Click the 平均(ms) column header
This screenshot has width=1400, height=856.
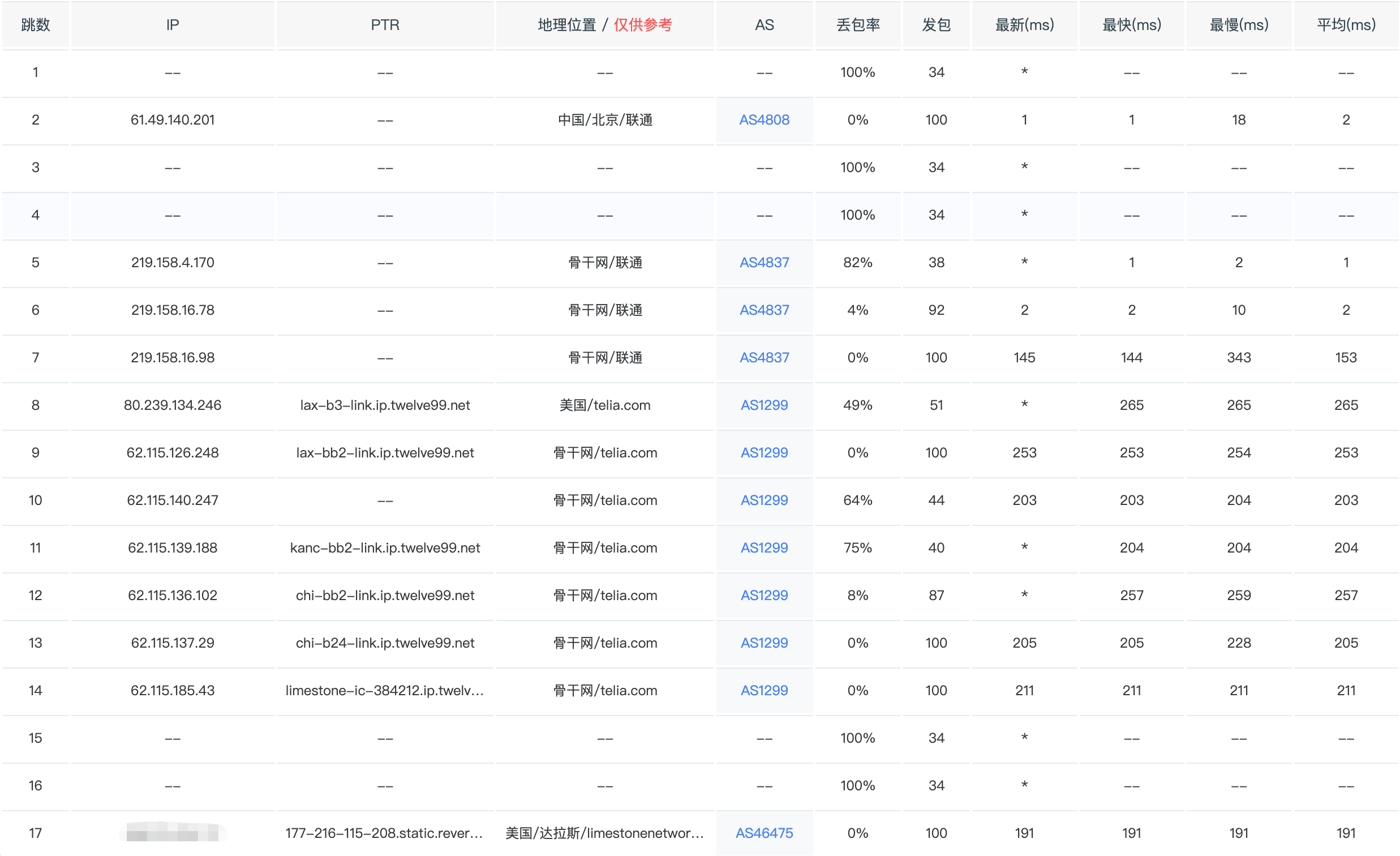click(x=1346, y=25)
